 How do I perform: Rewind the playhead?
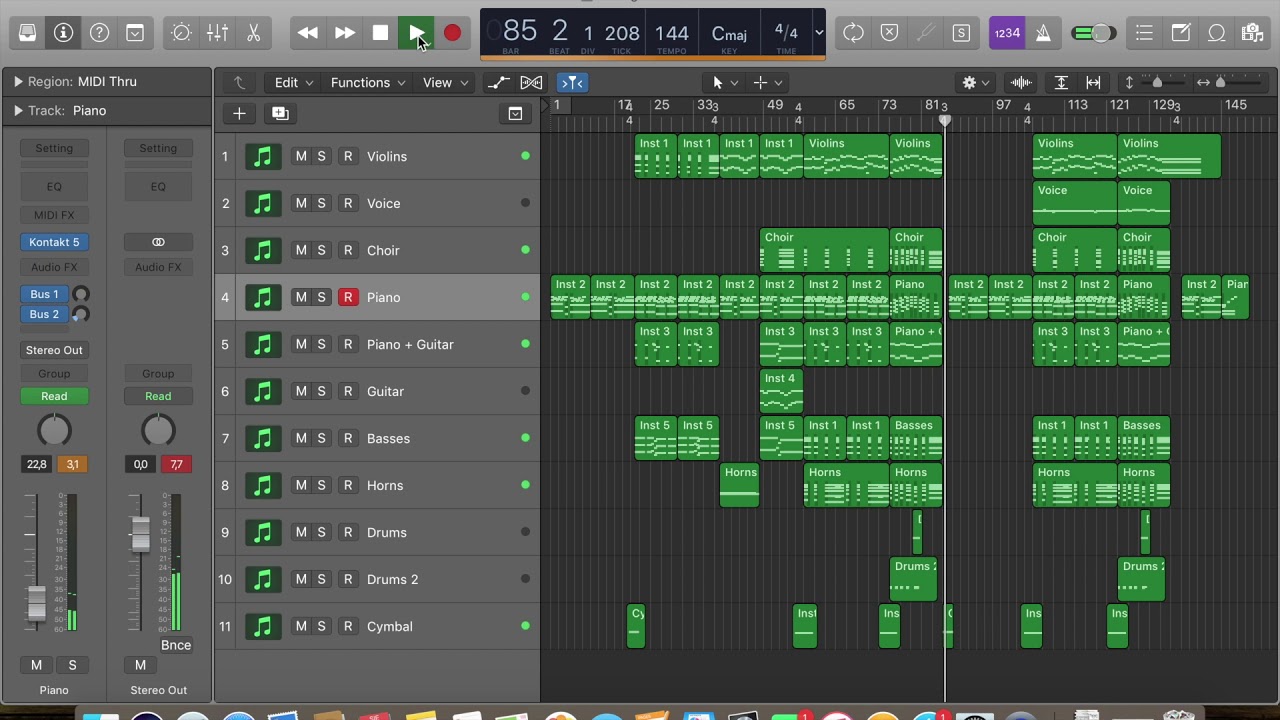click(x=308, y=33)
